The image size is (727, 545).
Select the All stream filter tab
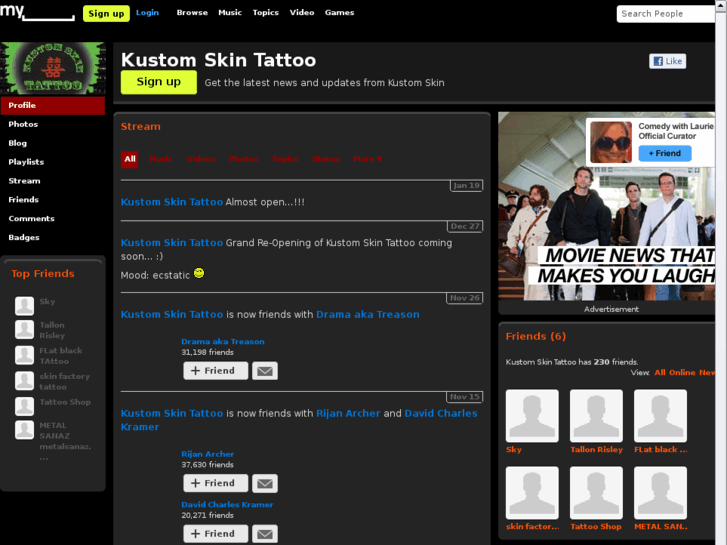coord(129,159)
